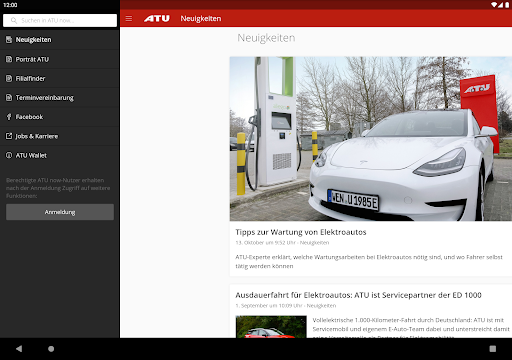This screenshot has height=360, width=512.
Task: Open article Tipps zur Wartung von Elektroautos
Action: click(x=301, y=232)
